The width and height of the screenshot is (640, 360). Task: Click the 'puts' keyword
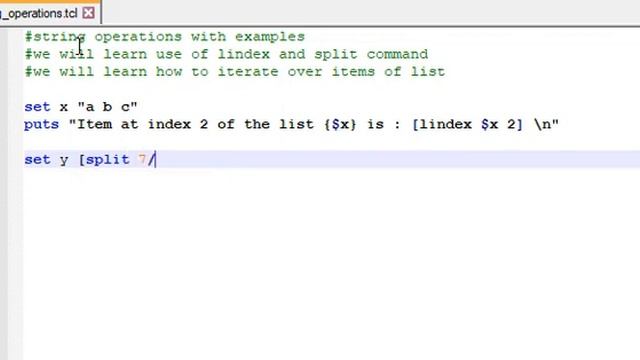42,124
